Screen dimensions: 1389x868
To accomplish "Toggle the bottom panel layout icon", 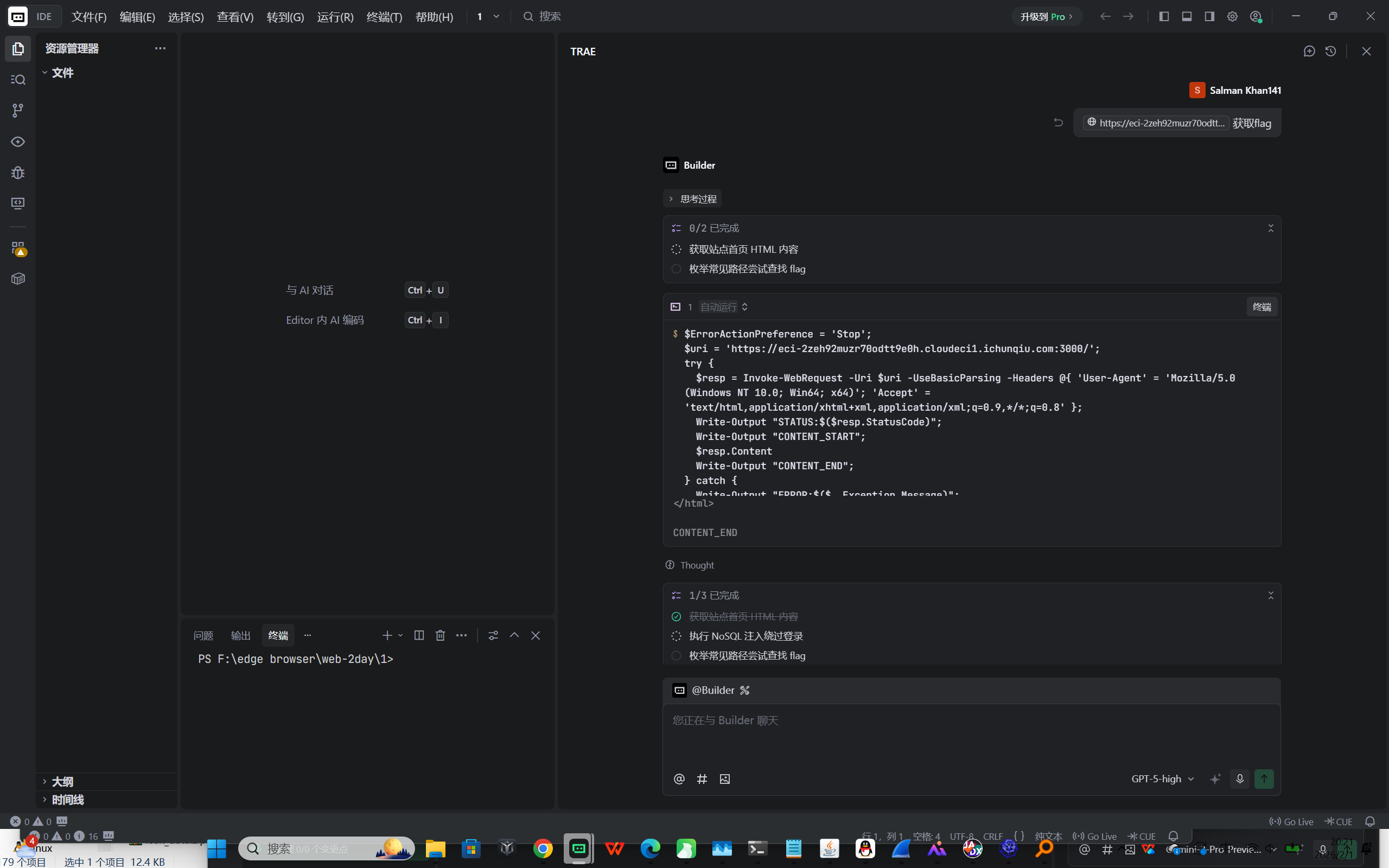I will [x=1187, y=17].
